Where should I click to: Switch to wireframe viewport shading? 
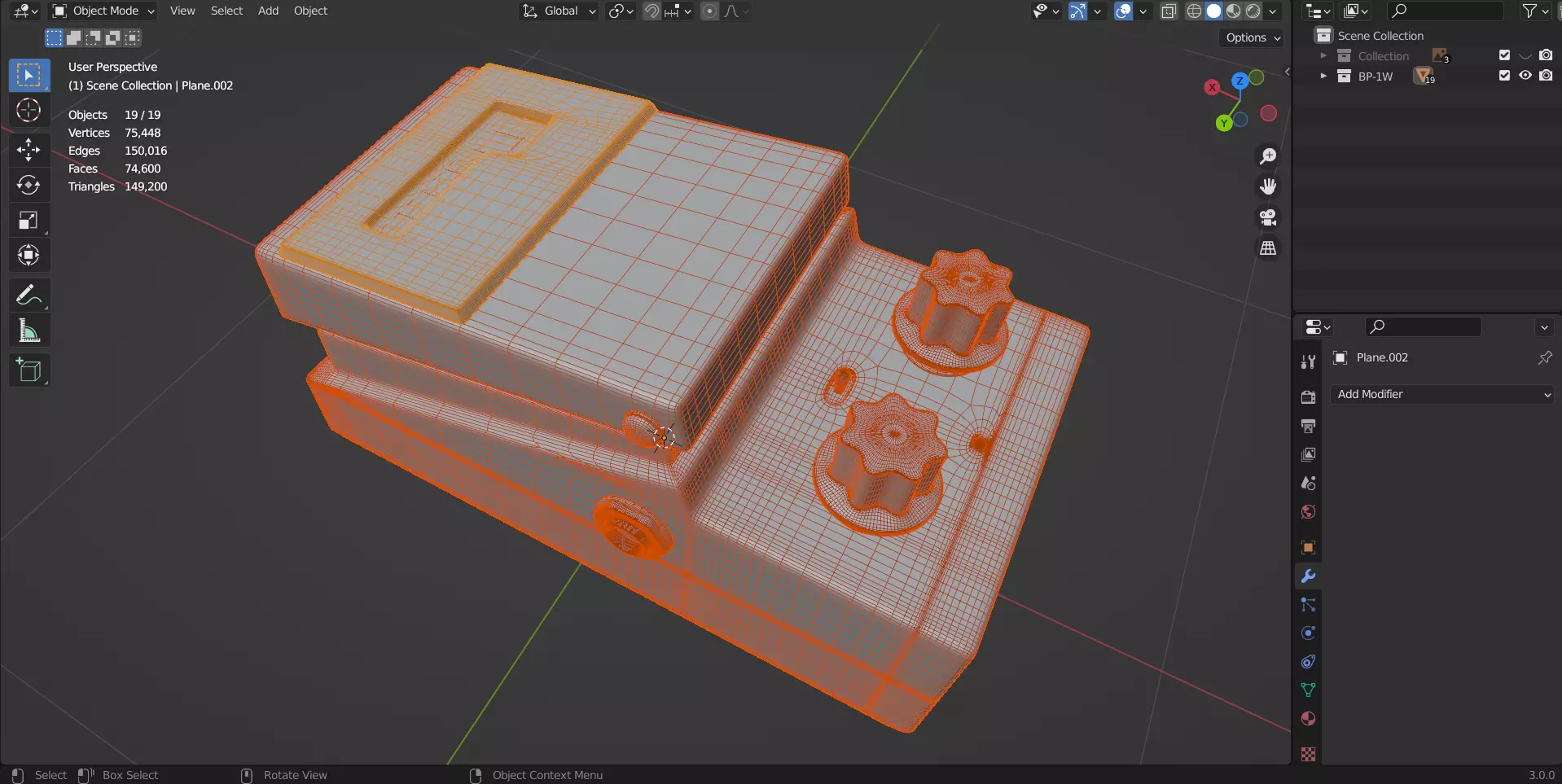(1195, 11)
